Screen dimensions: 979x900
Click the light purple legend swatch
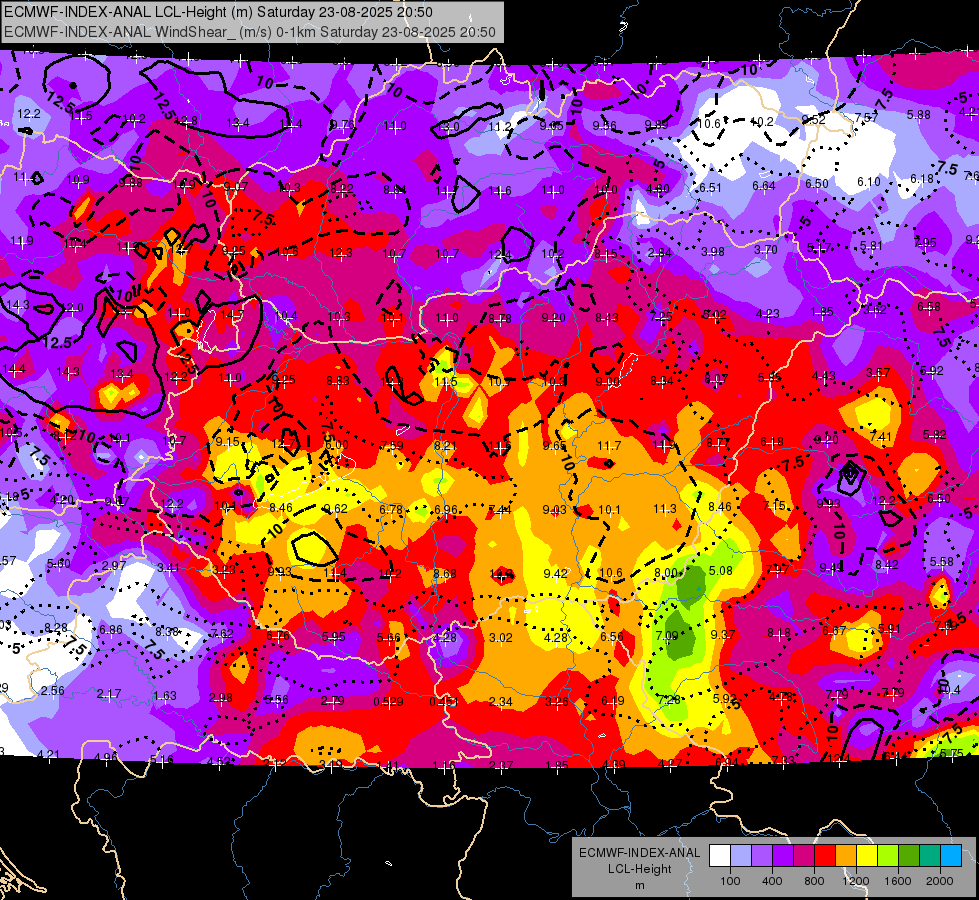(762, 856)
